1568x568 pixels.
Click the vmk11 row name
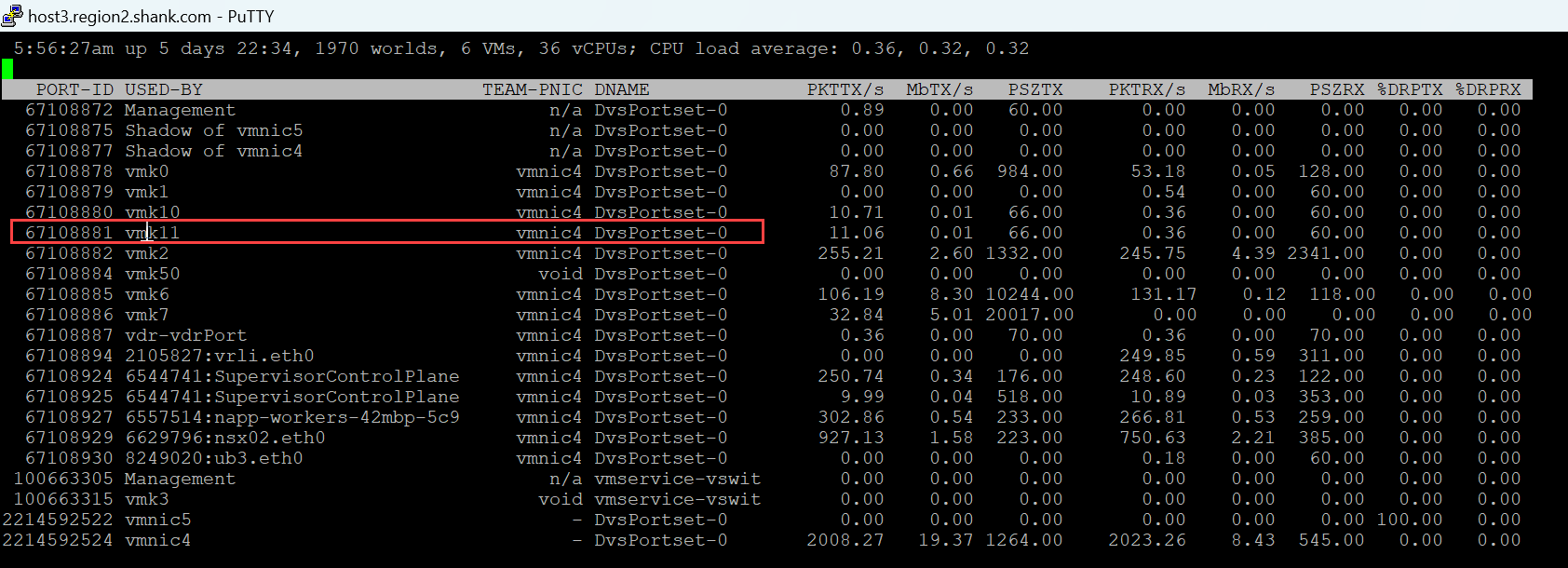pyautogui.click(x=153, y=233)
